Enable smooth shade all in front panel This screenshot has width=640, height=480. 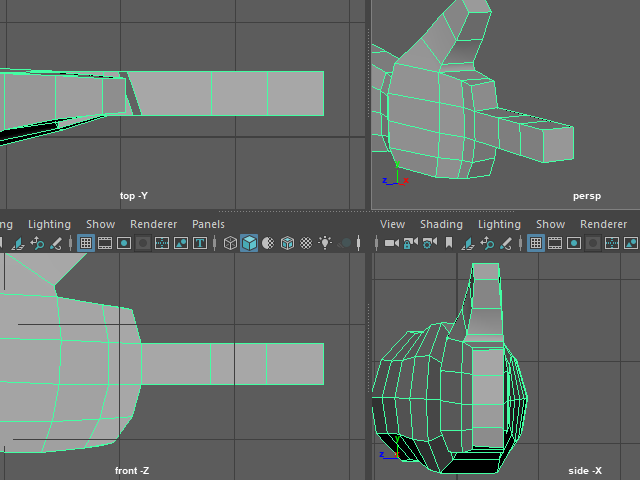[x=249, y=243]
